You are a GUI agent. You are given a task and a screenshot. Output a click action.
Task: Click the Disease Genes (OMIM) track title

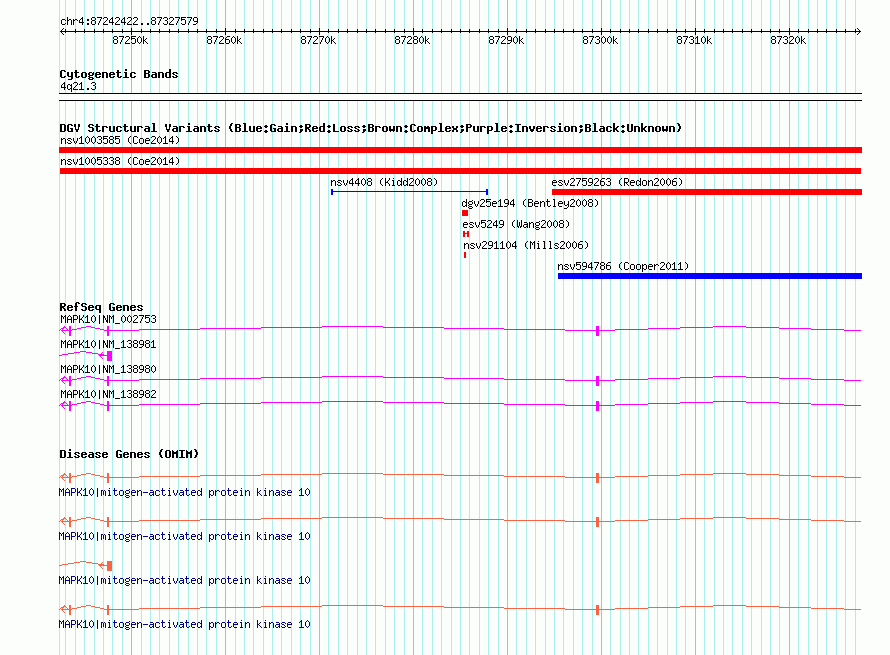click(x=129, y=454)
